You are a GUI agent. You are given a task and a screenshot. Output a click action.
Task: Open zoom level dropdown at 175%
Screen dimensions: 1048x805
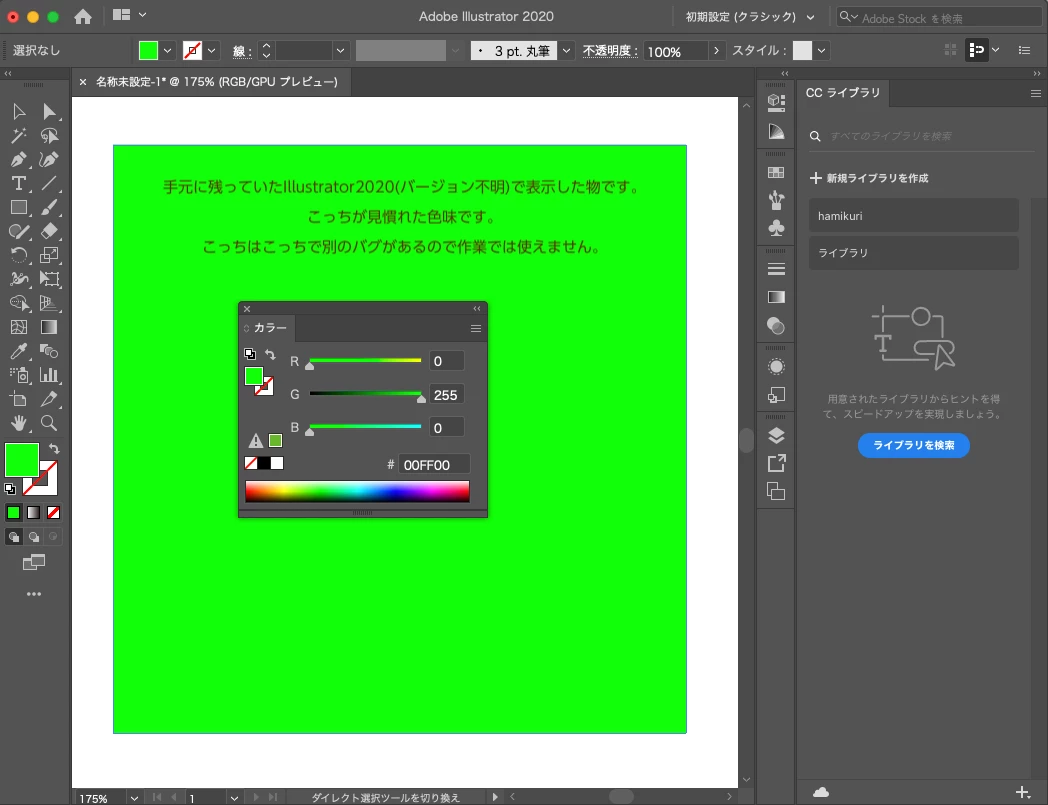point(134,798)
